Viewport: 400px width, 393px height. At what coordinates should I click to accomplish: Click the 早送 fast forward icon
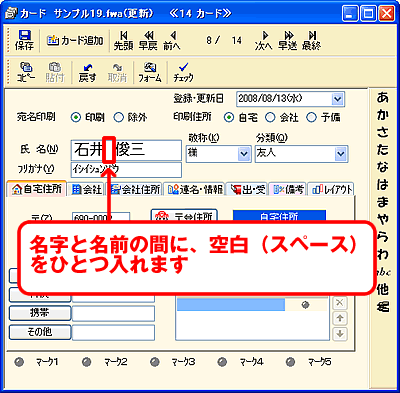(288, 41)
